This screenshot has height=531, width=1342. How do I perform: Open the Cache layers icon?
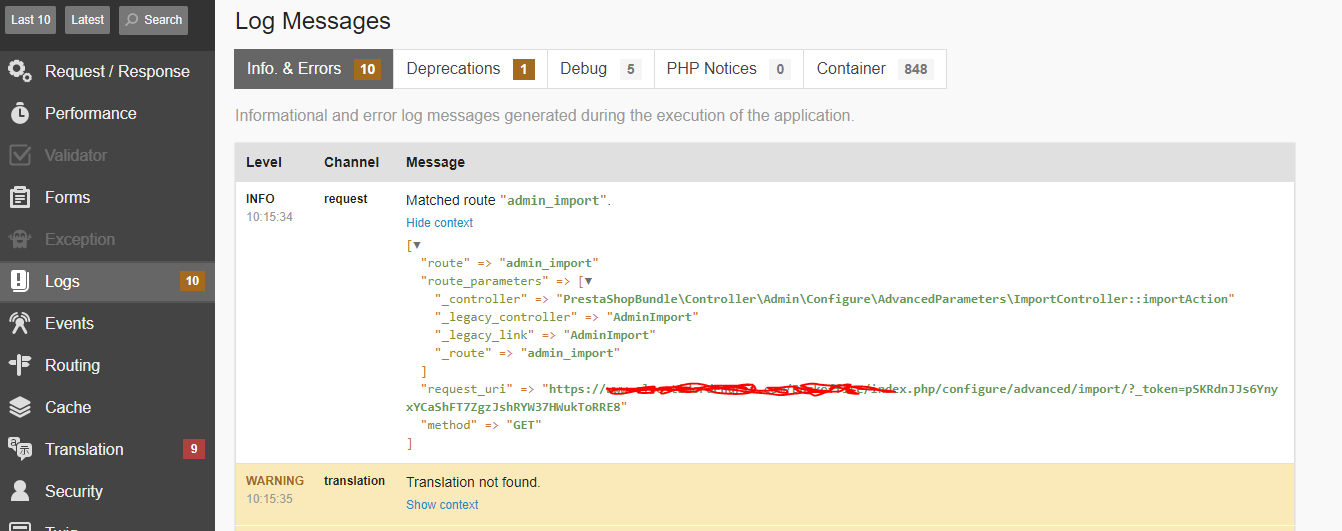[19, 407]
